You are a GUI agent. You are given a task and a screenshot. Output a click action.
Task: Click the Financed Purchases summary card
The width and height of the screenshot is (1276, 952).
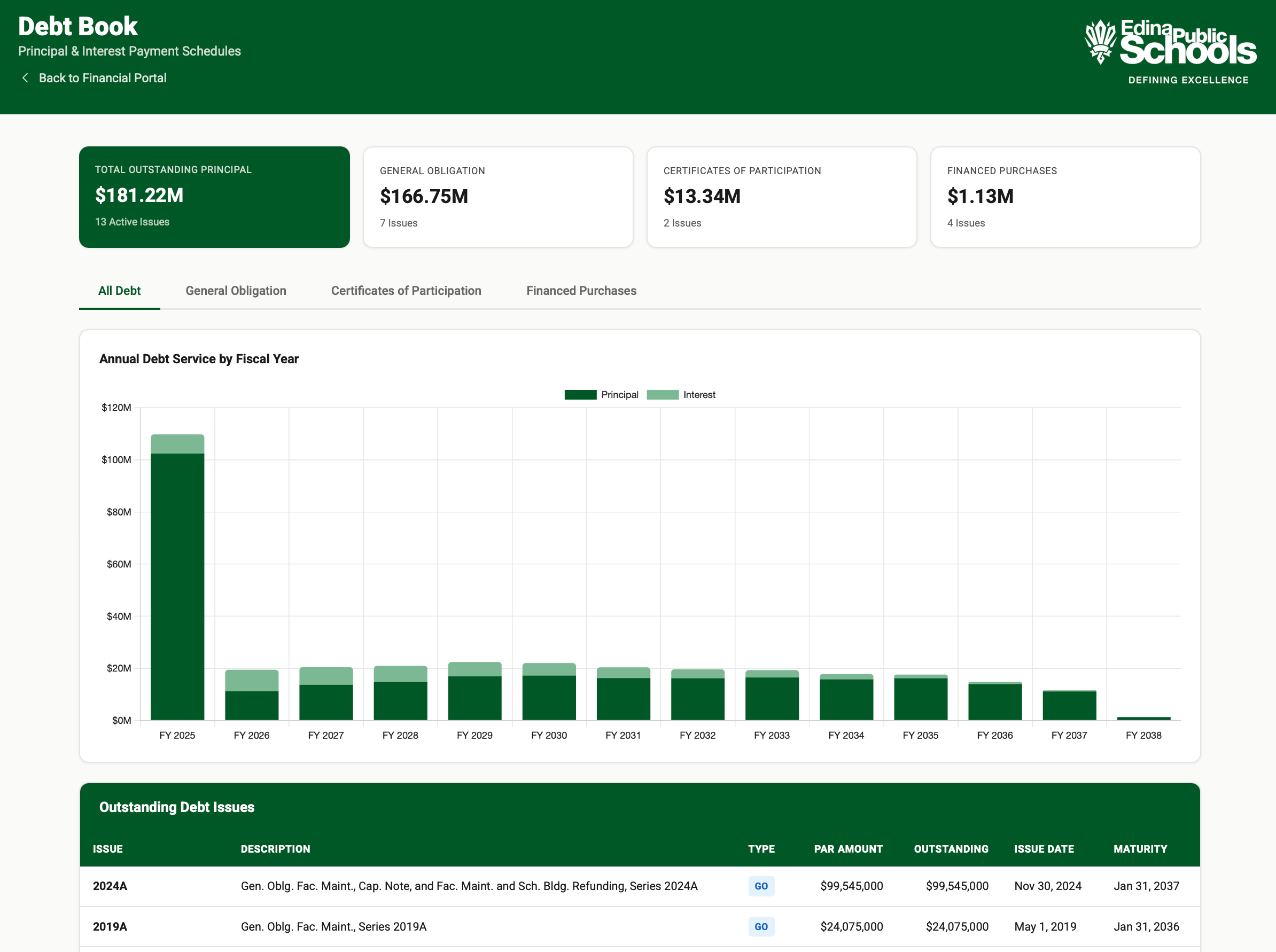(1065, 197)
